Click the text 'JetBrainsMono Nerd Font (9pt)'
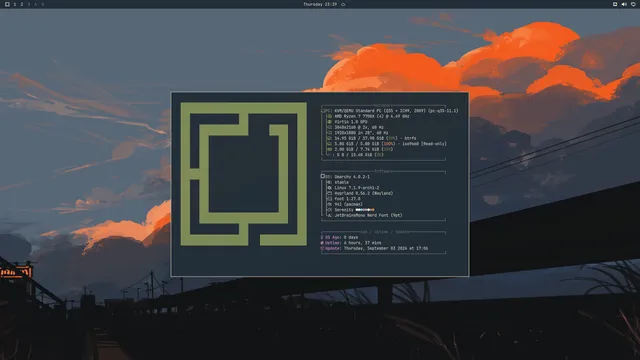Viewport: 640px width, 360px height. pyautogui.click(x=368, y=216)
